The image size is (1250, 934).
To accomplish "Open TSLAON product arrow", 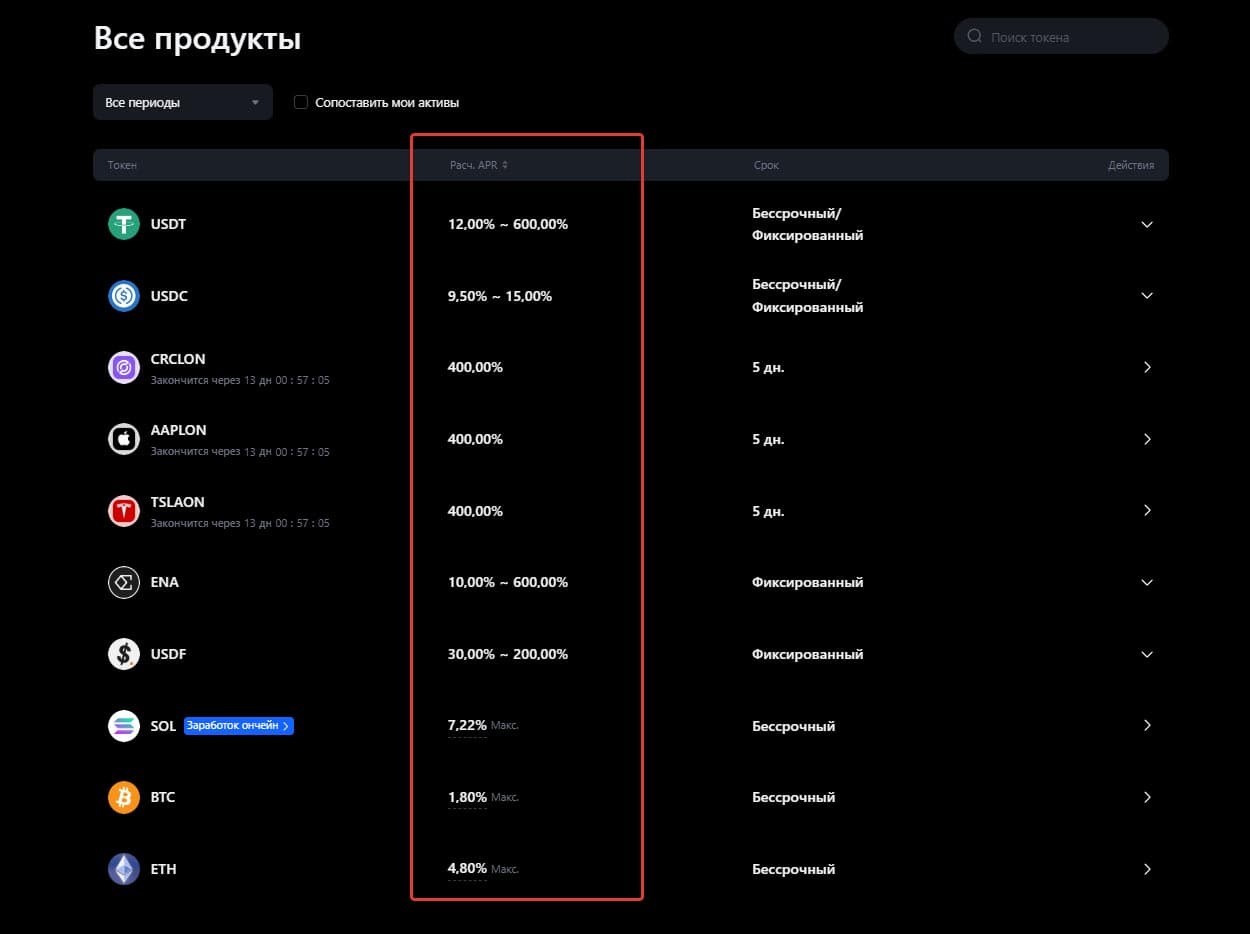I will click(x=1147, y=511).
